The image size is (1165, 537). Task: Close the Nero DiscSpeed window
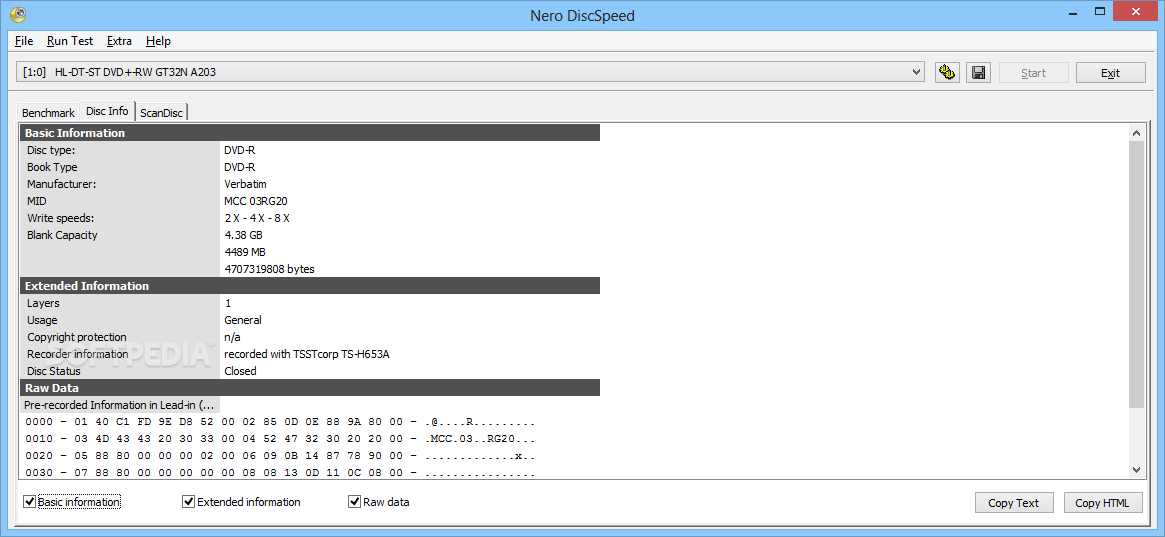(1135, 10)
